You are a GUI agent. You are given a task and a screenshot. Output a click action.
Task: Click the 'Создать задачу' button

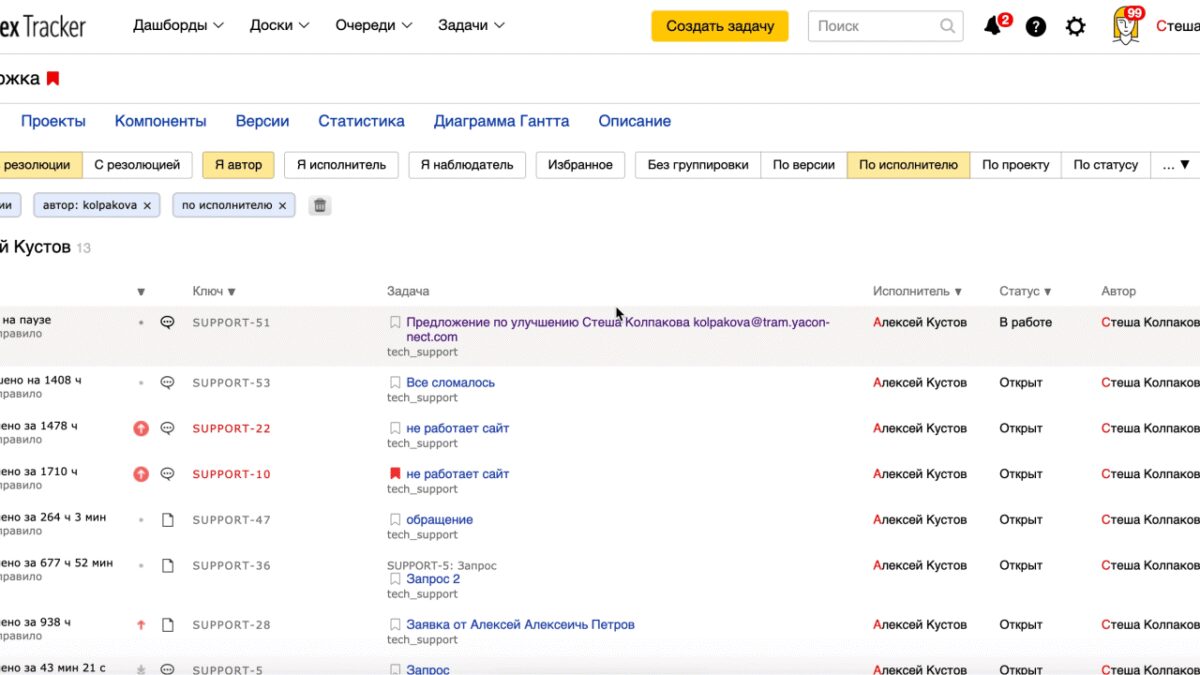coord(720,26)
